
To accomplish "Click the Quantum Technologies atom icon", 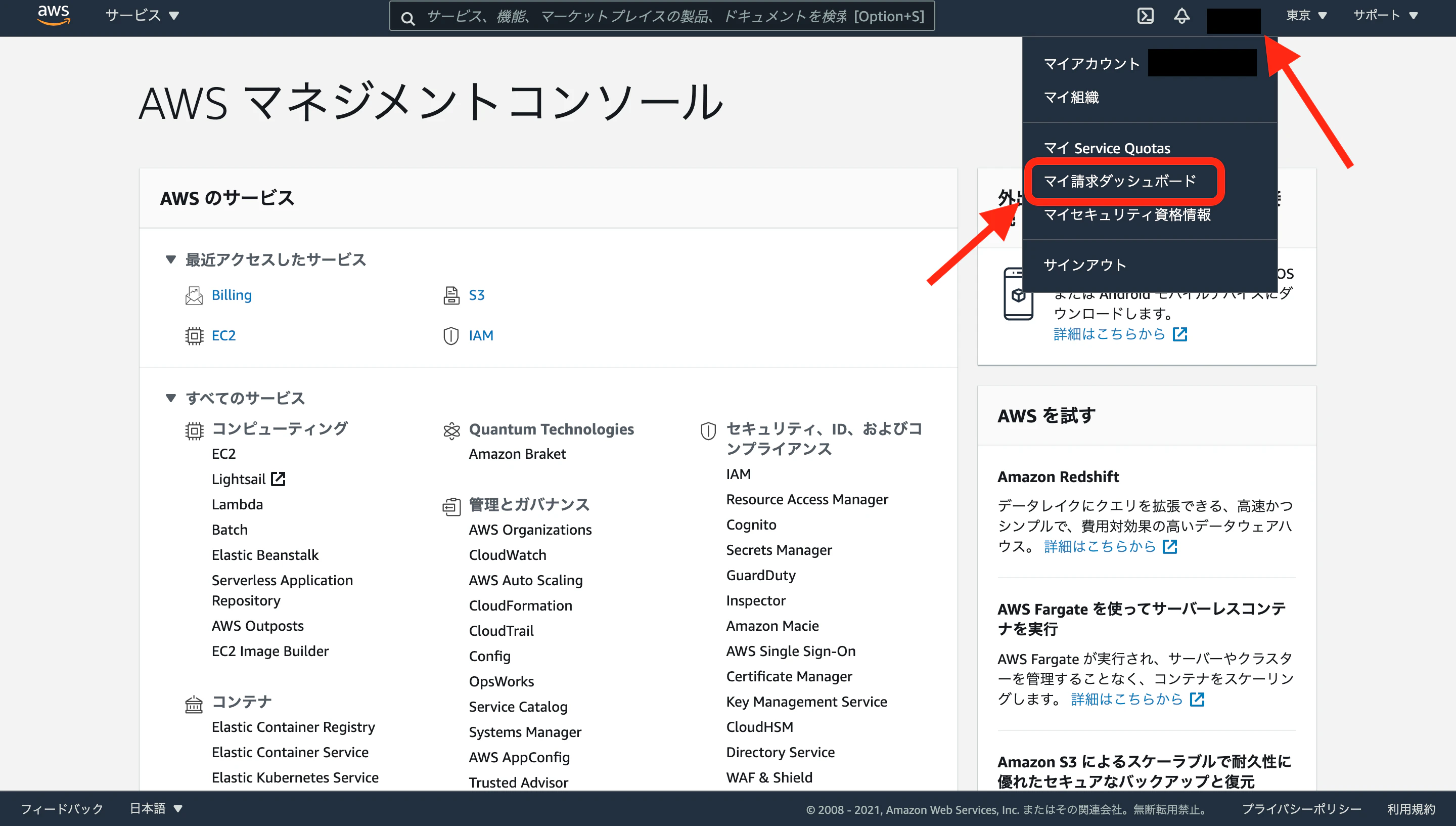I will (x=451, y=431).
